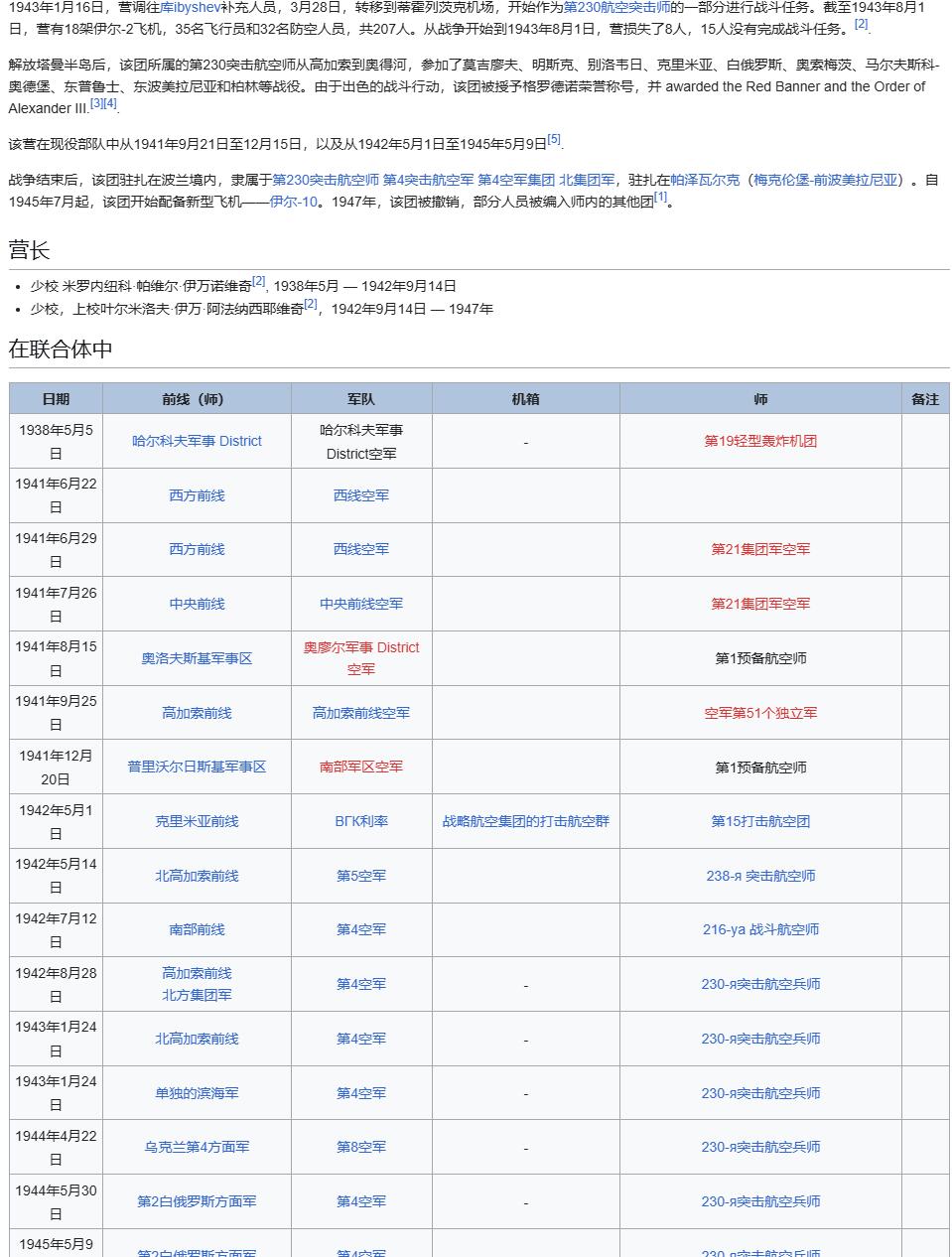The image size is (952, 1257).
Task: Open the ВГК利率 link
Action: pyautogui.click(x=361, y=821)
